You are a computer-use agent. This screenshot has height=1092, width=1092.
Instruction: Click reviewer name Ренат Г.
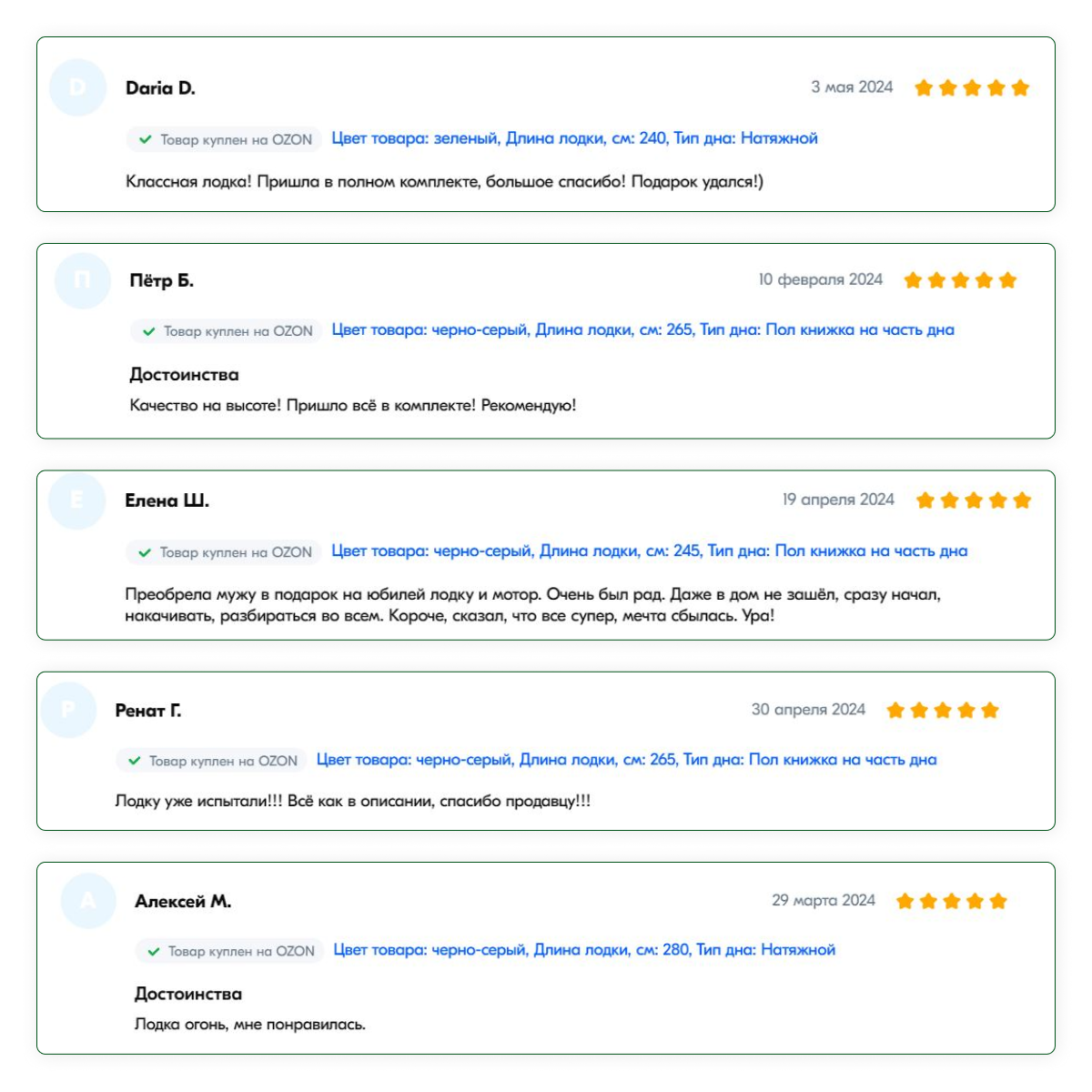point(148,711)
